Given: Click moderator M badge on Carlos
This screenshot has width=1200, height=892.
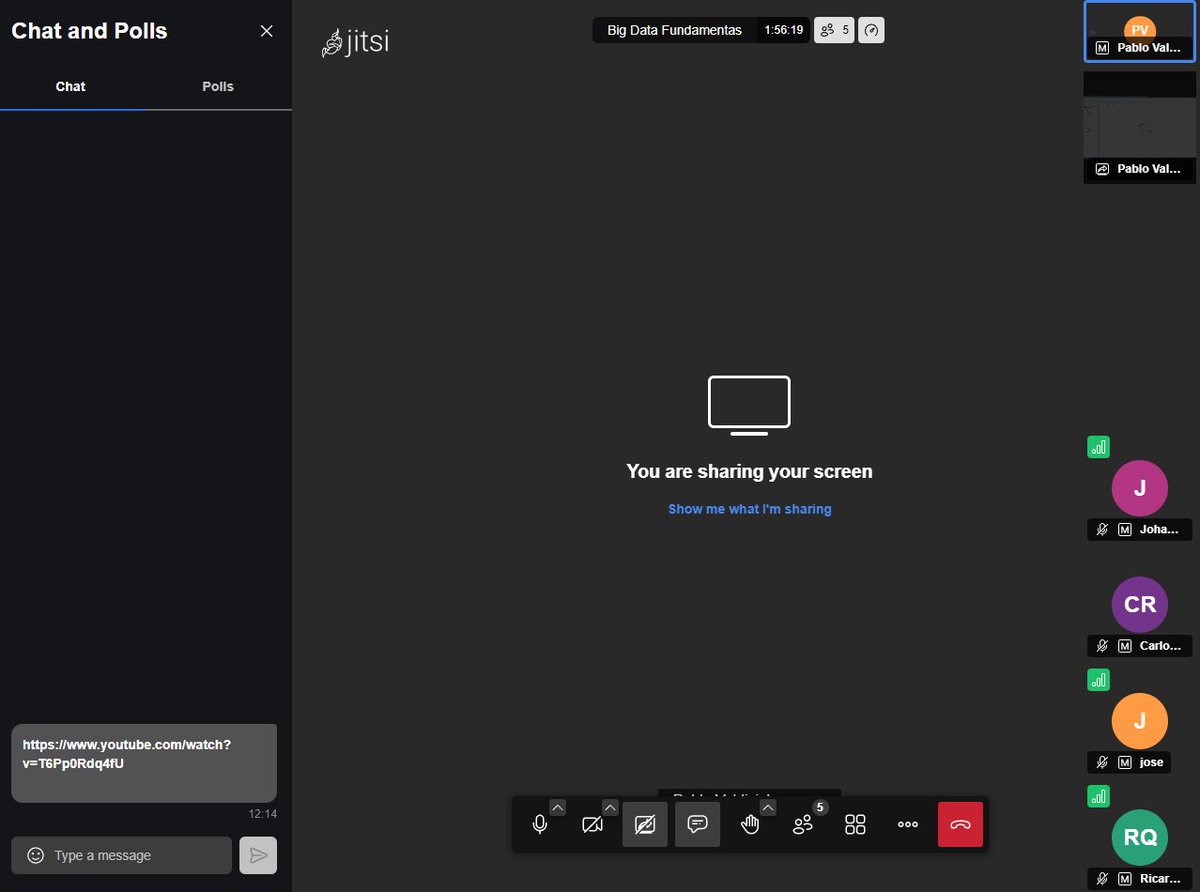Looking at the screenshot, I should 1124,646.
